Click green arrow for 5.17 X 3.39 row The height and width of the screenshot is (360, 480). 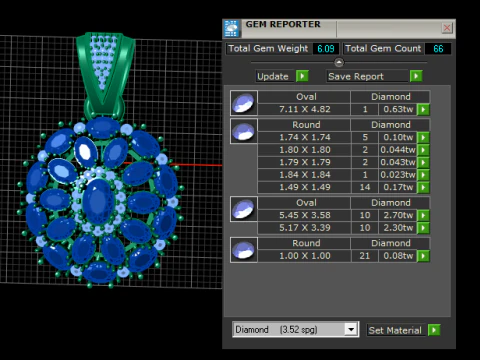(423, 228)
